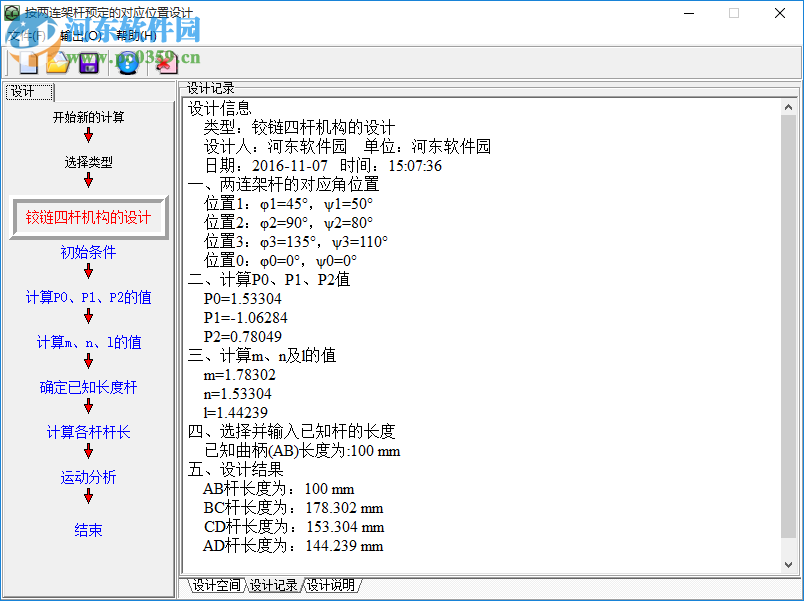Switch to the 设计说明 tab
This screenshot has width=804, height=601.
pos(331,585)
